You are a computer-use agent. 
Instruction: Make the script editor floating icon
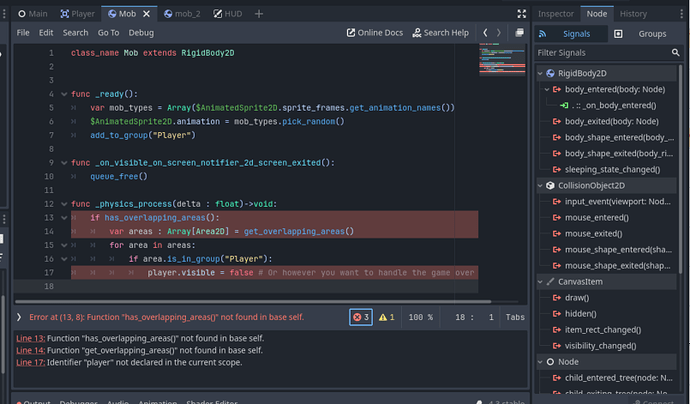(519, 33)
